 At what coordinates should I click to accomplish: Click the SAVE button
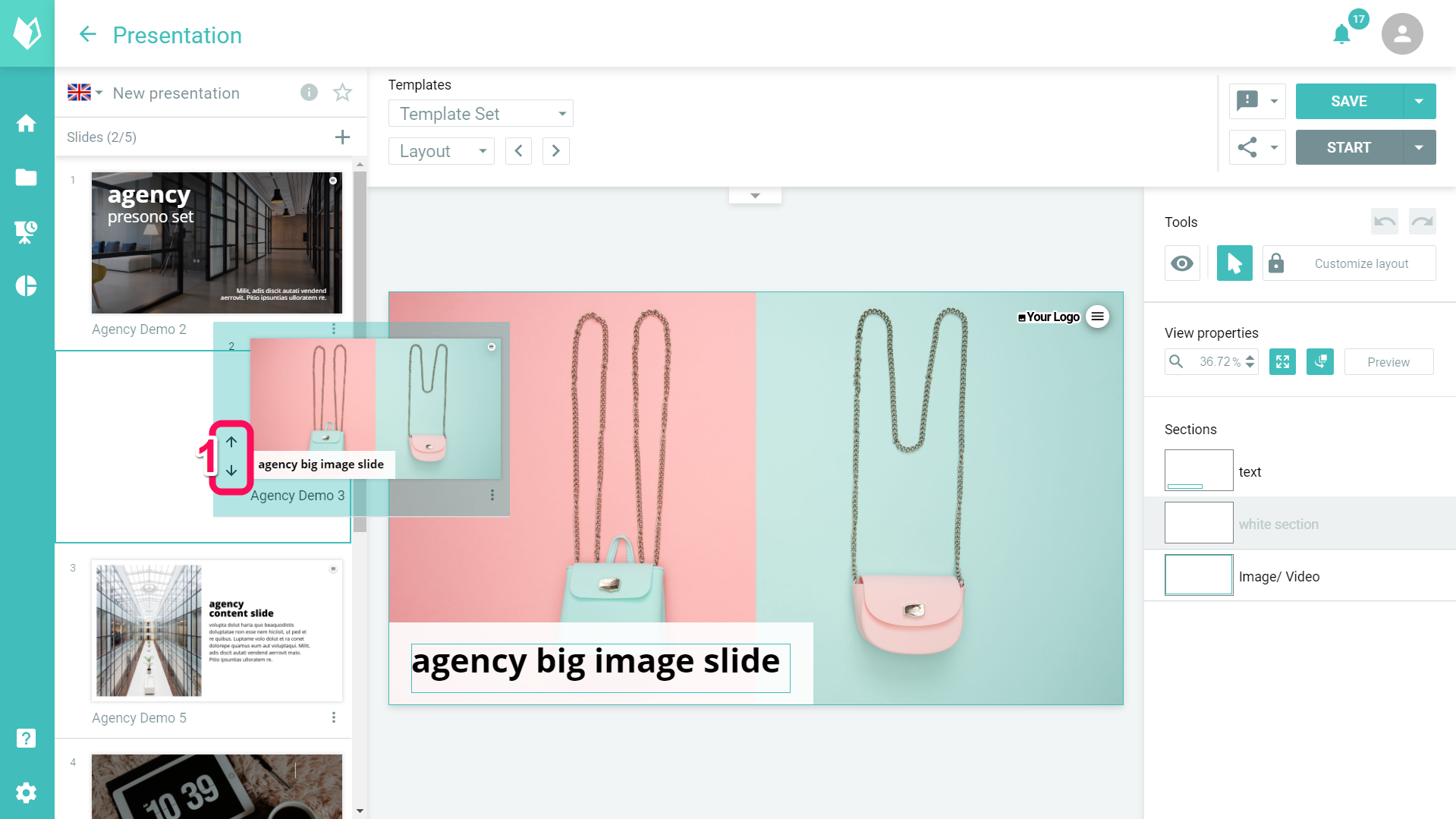coord(1348,101)
